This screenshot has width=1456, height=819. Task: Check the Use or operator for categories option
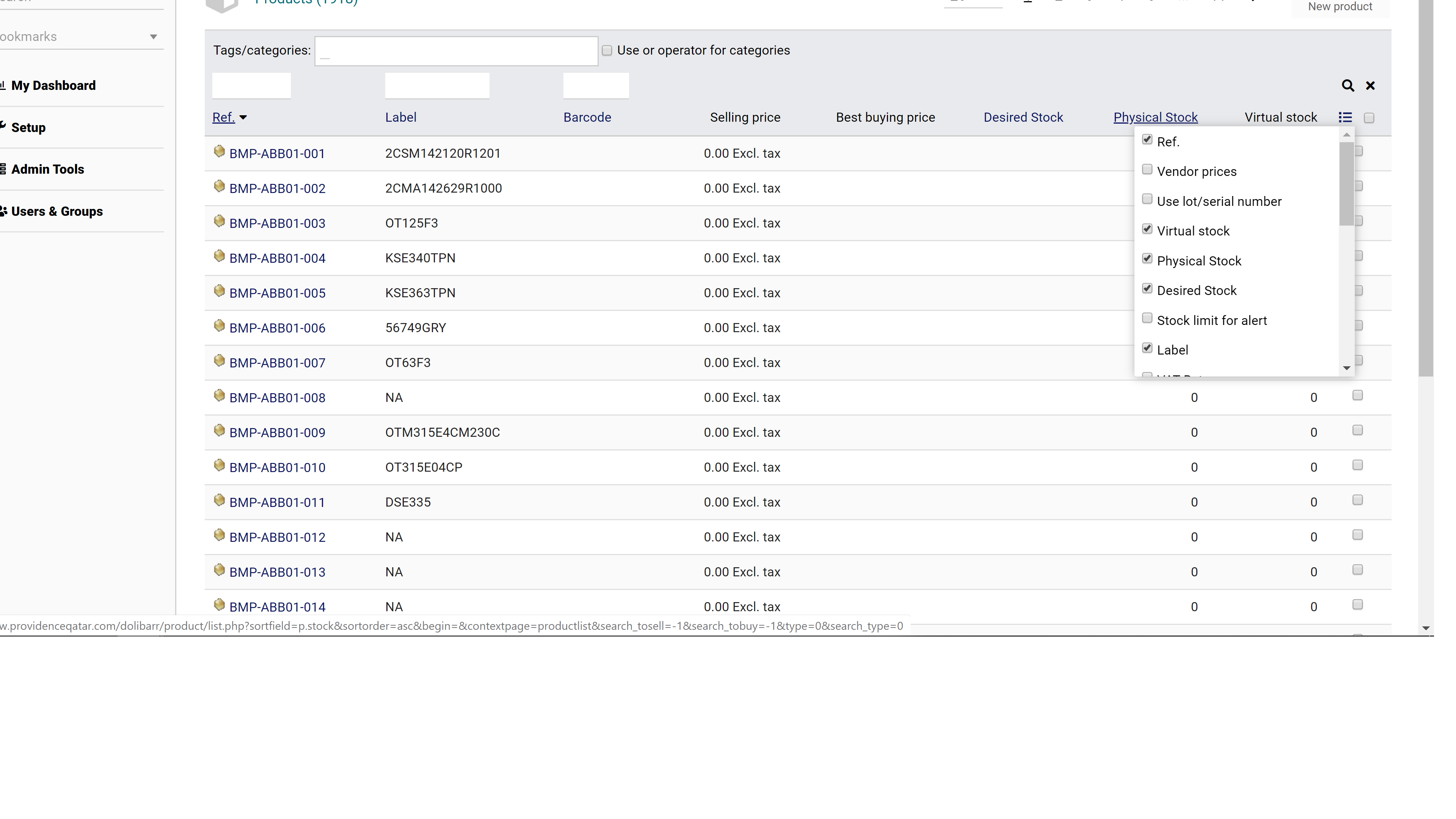[x=607, y=50]
